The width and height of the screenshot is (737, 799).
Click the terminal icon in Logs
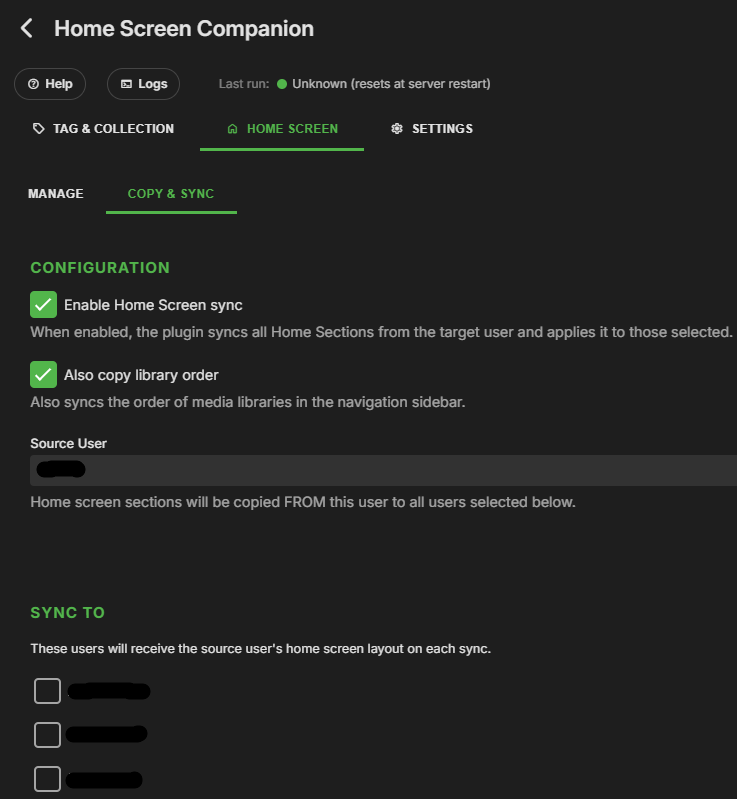point(126,84)
